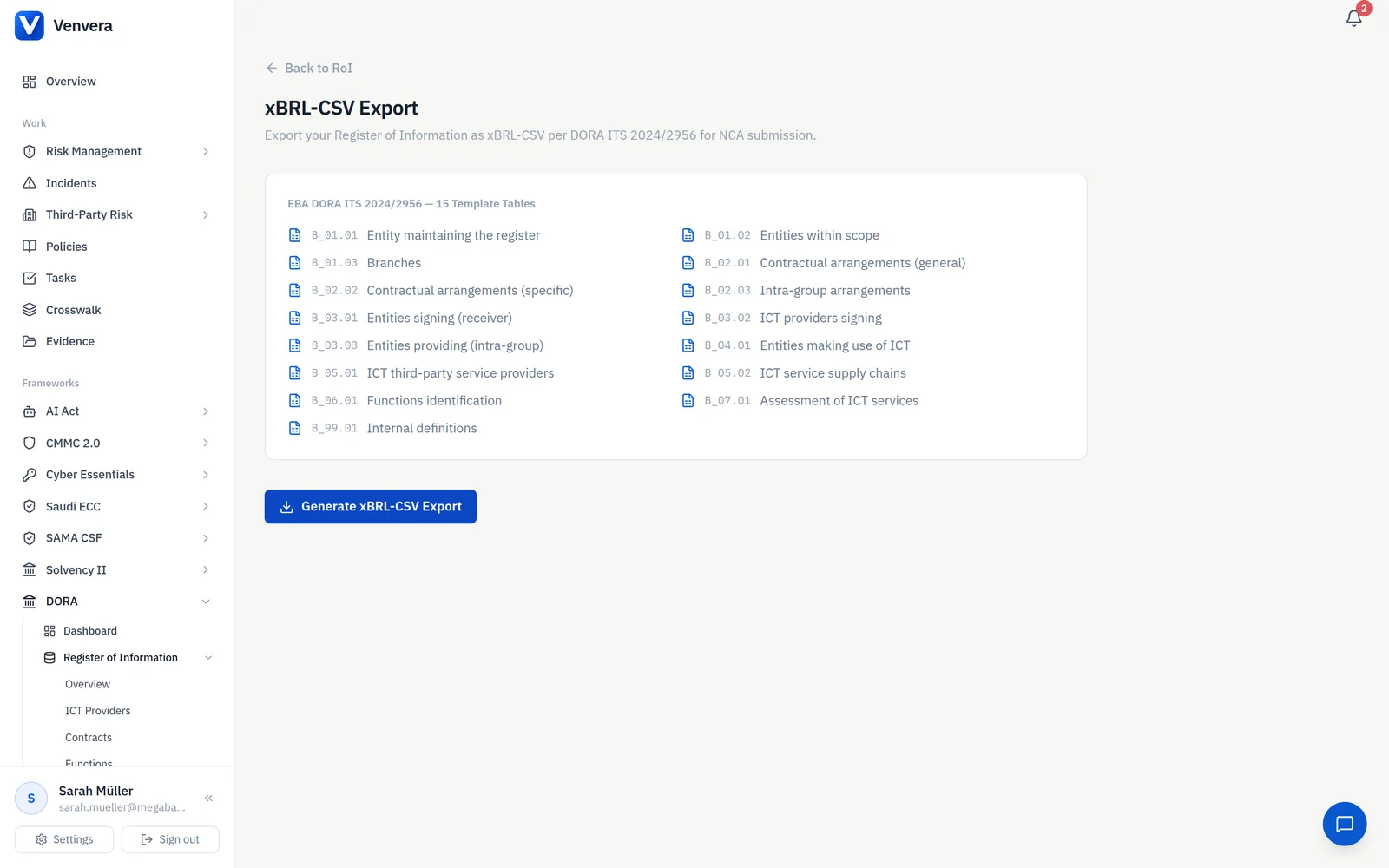The height and width of the screenshot is (868, 1389).
Task: Click Sarah Müller's avatar
Action: tap(31, 798)
